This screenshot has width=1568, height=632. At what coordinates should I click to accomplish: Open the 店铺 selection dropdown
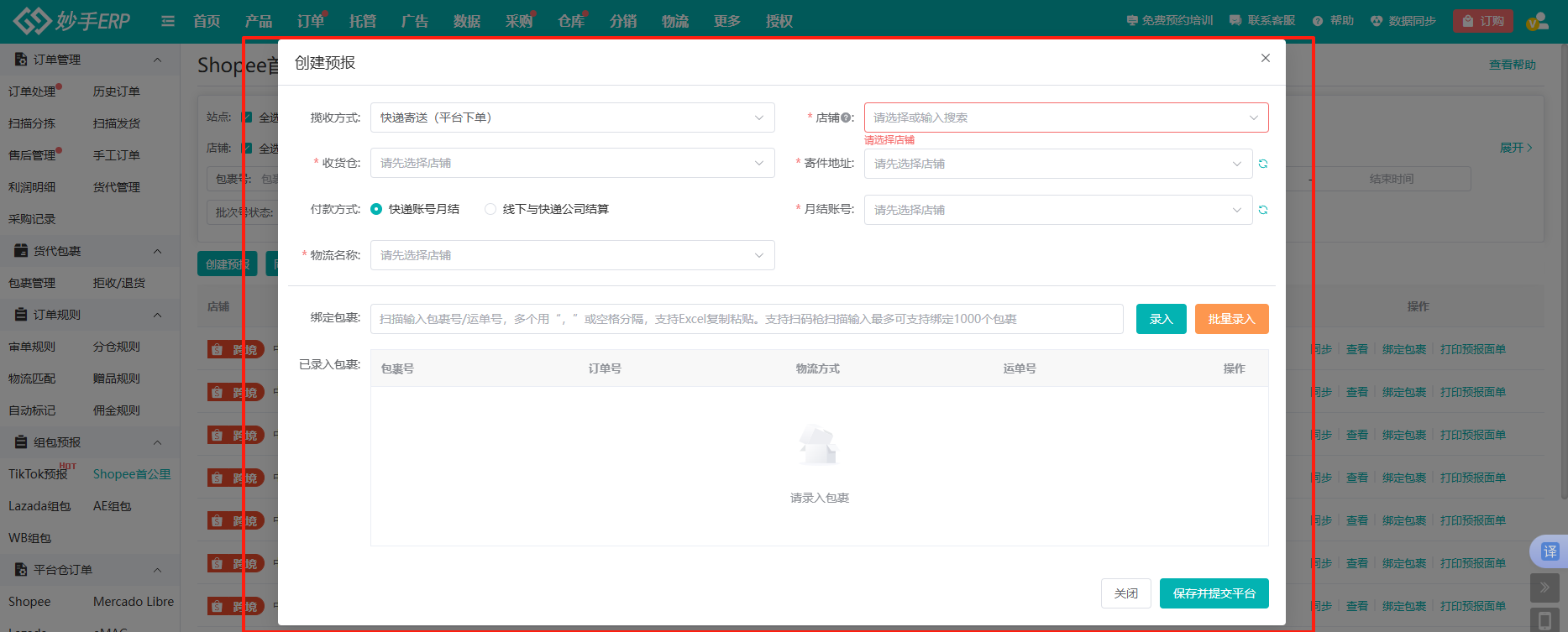tap(1065, 118)
